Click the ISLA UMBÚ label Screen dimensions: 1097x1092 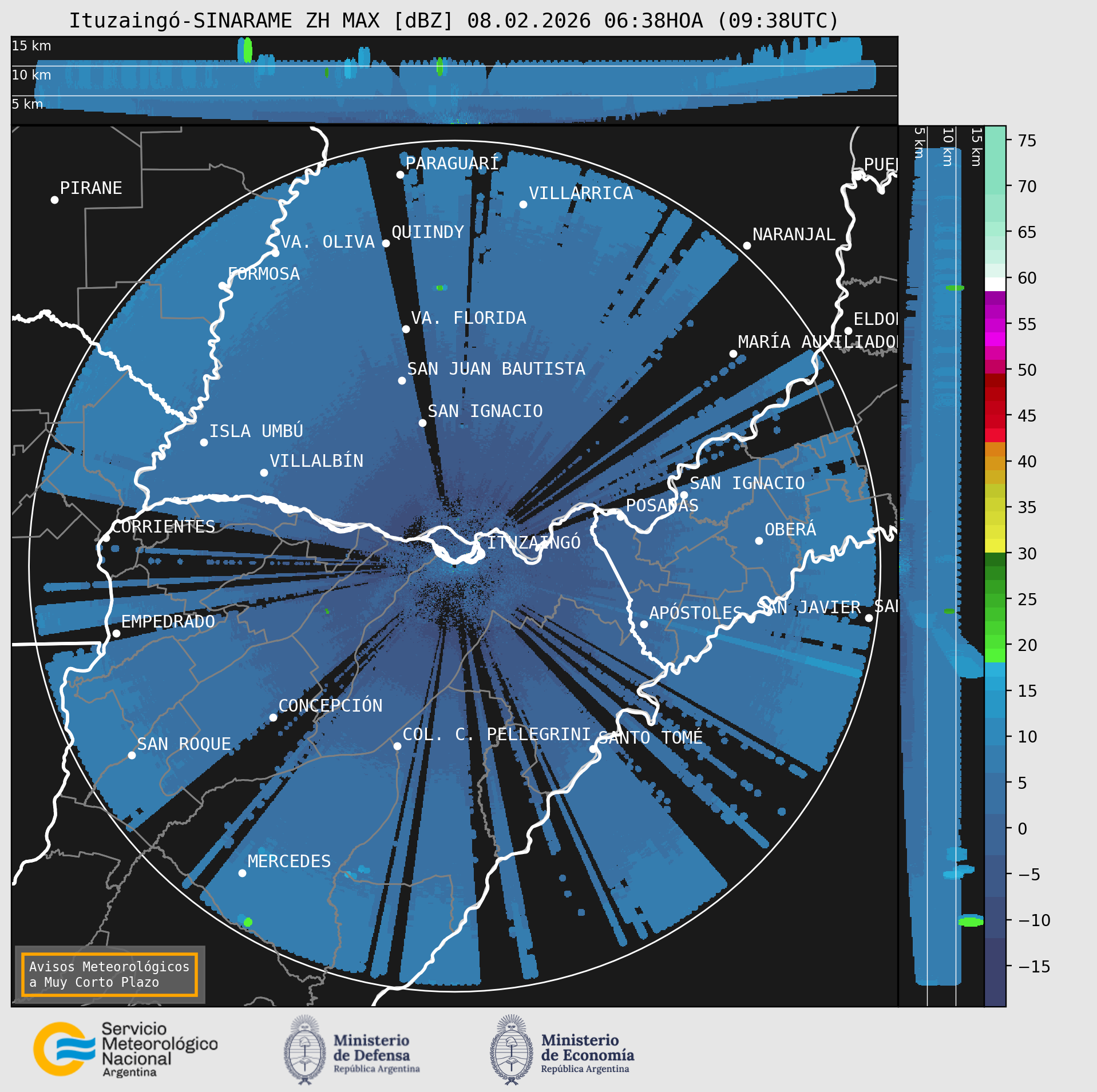pyautogui.click(x=256, y=431)
